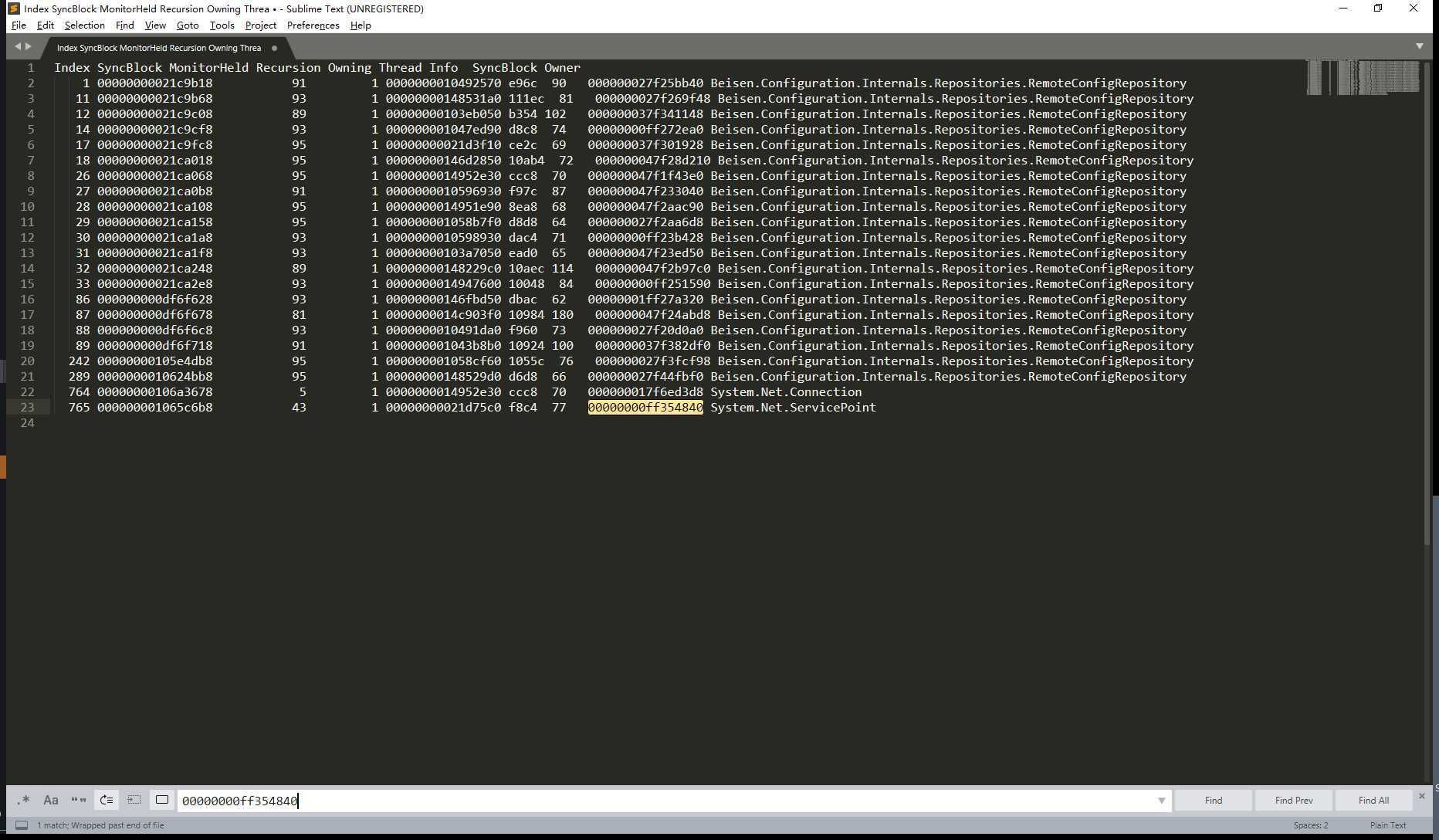Viewport: 1439px width, 840px height.
Task: Go to next tab arrow
Action: point(29,46)
